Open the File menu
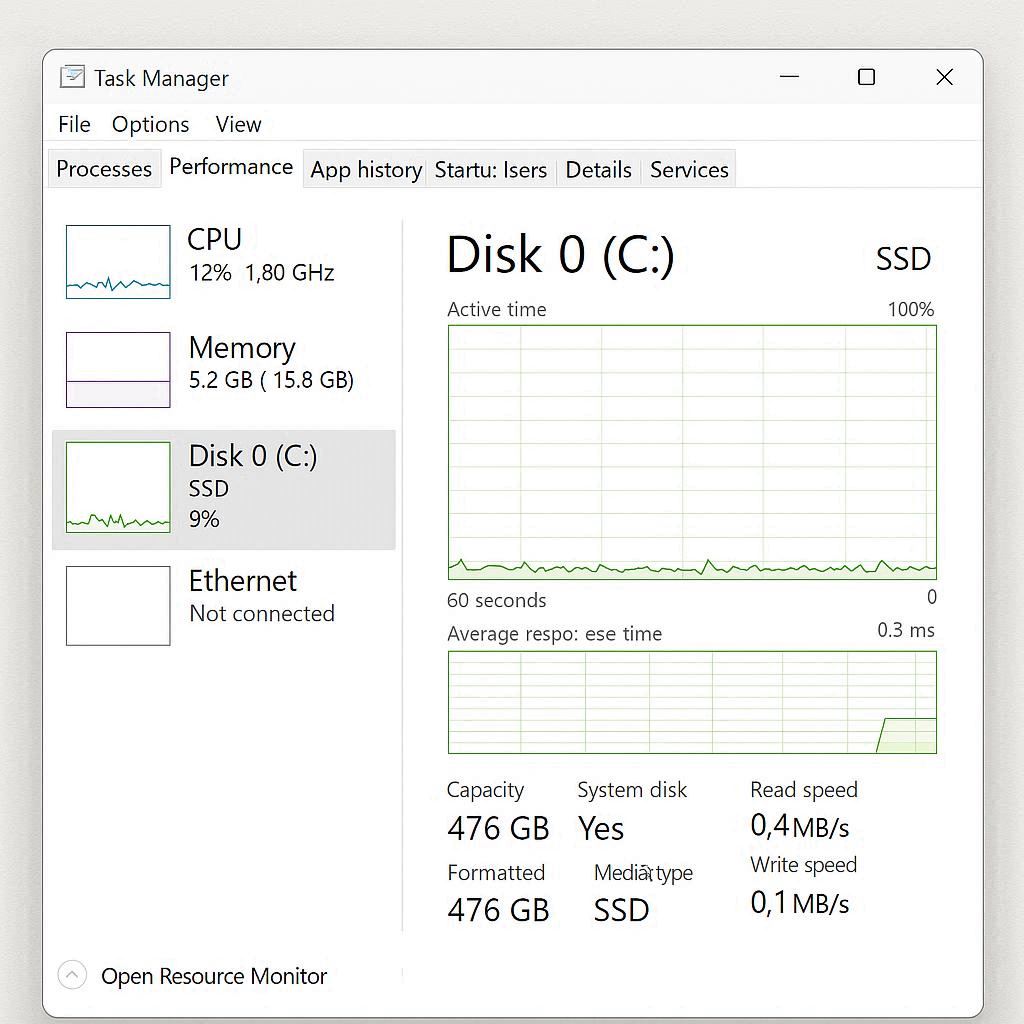The image size is (1024, 1024). click(74, 124)
